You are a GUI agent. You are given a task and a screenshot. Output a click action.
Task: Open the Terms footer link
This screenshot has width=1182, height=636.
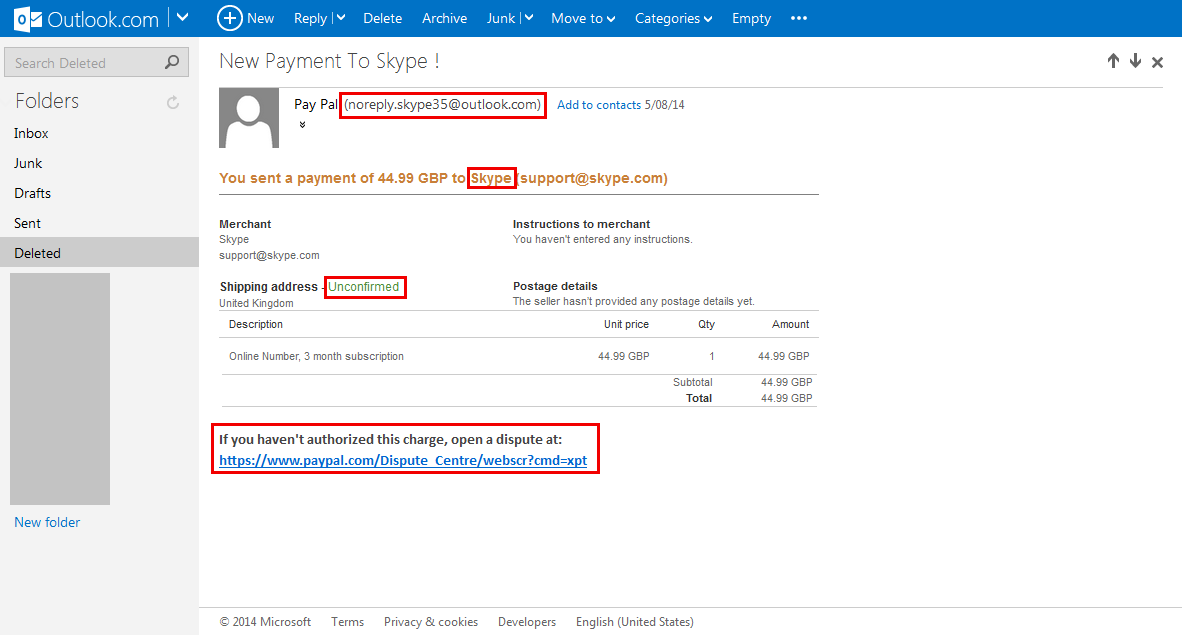pos(348,622)
